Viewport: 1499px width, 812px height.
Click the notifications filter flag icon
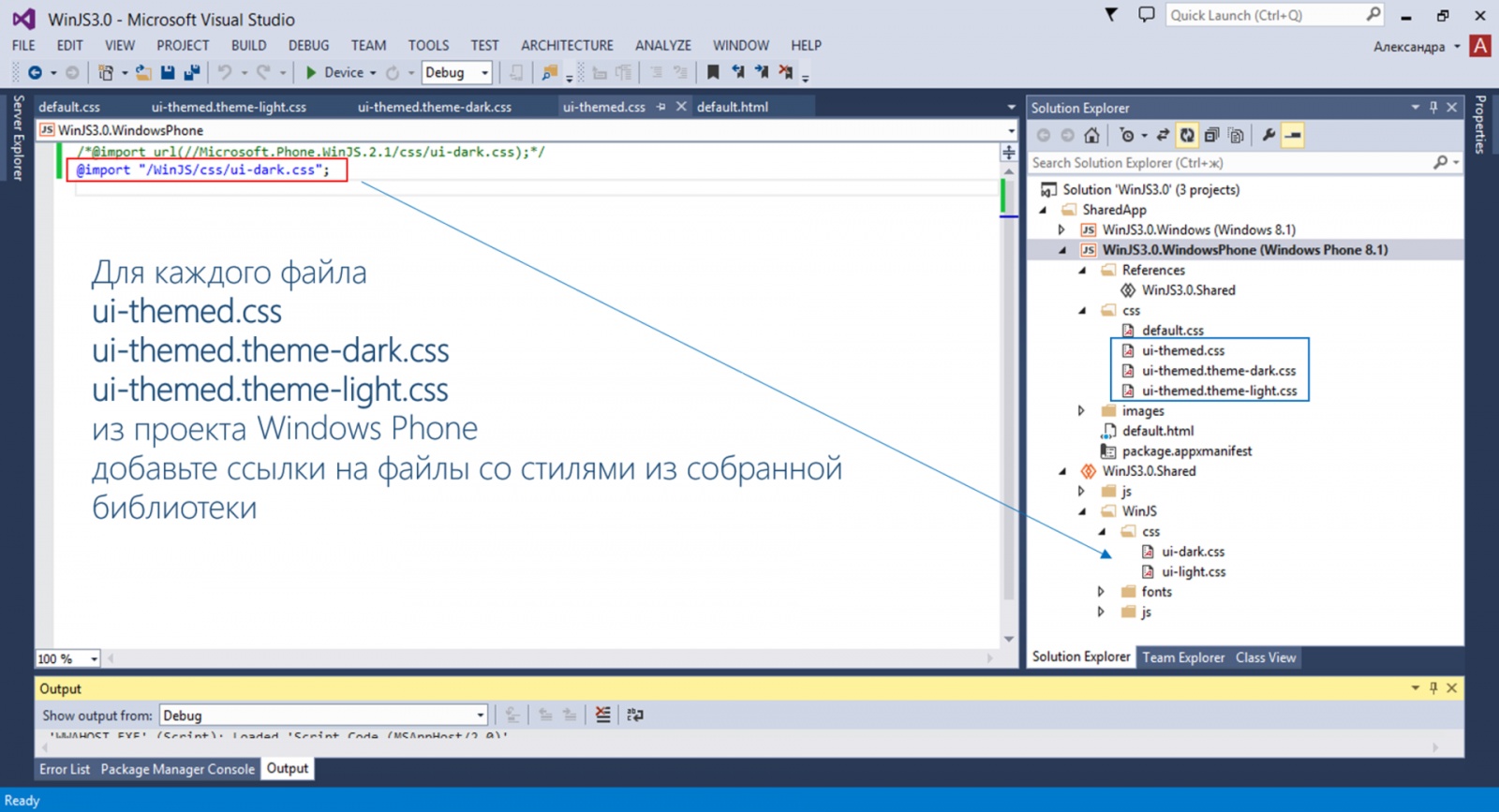[1111, 15]
